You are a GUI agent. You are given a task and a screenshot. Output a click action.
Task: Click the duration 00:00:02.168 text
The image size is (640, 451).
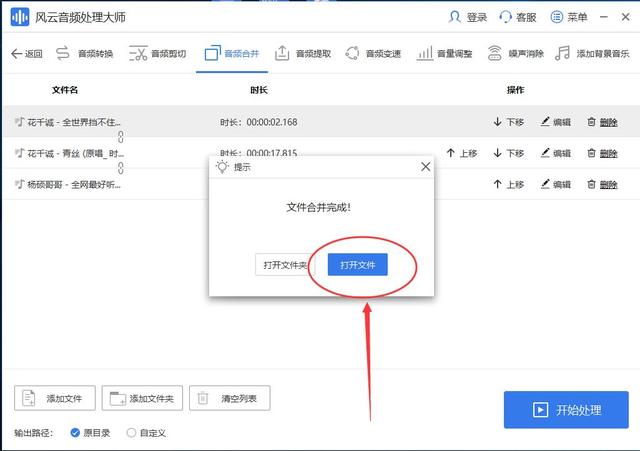(x=272, y=122)
